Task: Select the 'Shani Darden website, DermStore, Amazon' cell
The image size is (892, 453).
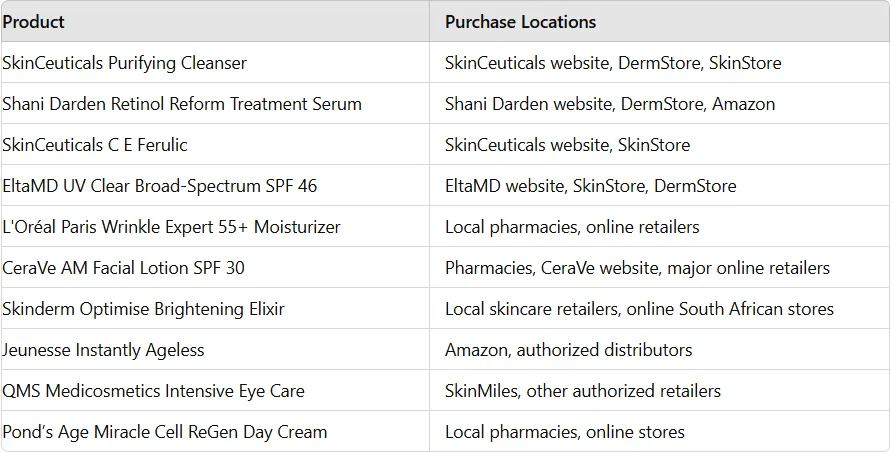Action: coord(610,104)
